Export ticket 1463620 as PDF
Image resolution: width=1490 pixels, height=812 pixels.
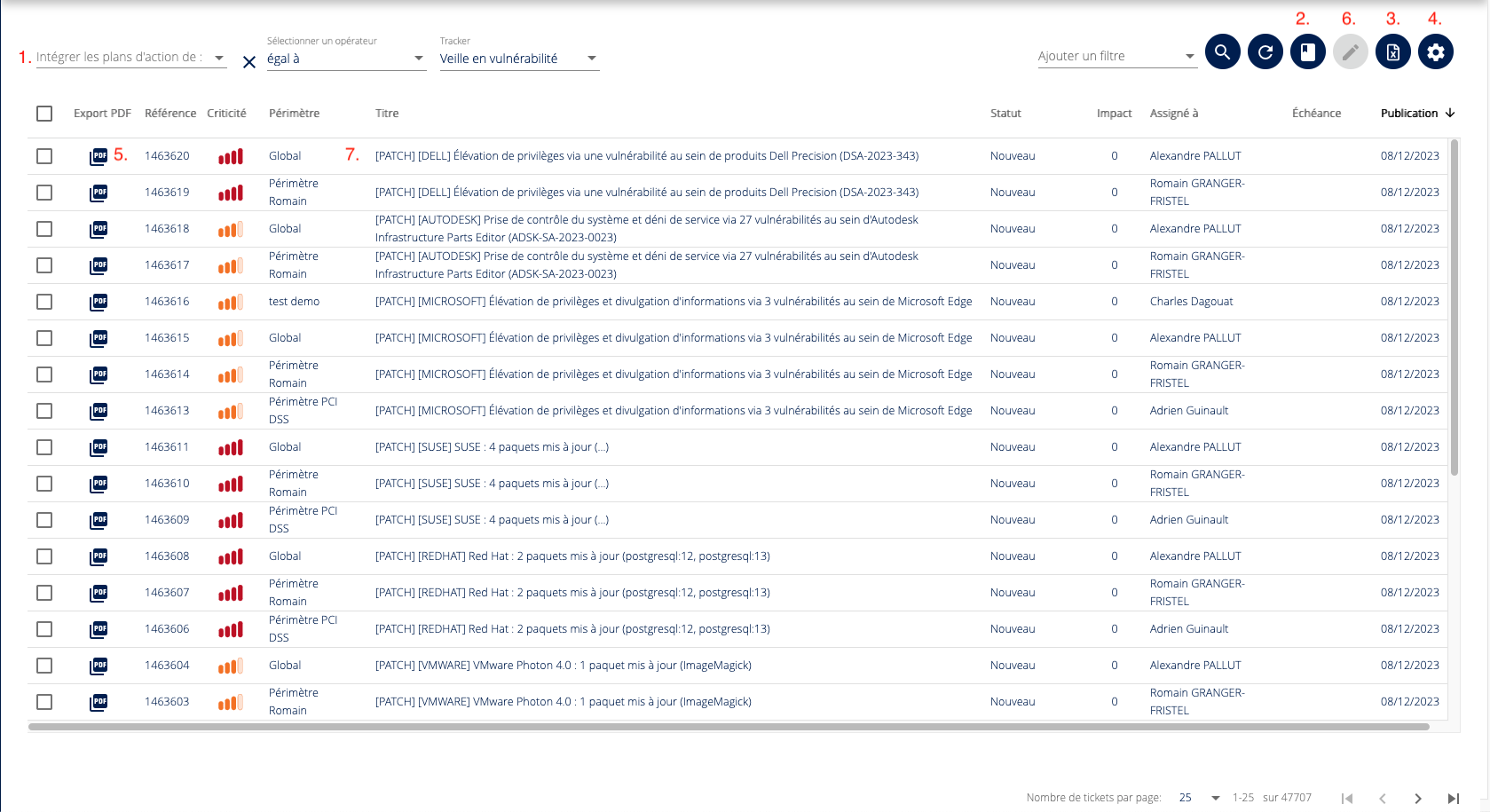click(99, 156)
